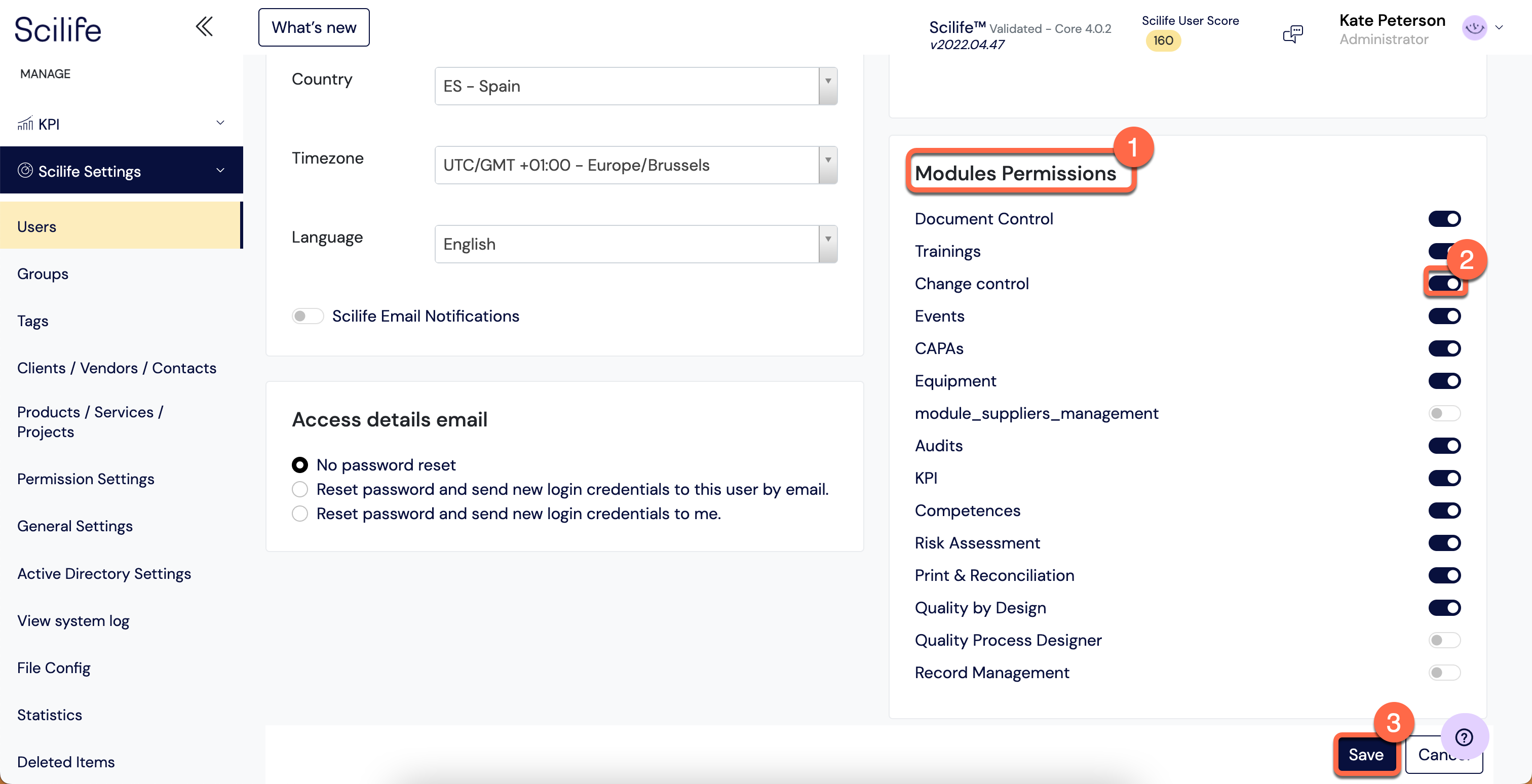Image resolution: width=1532 pixels, height=784 pixels.
Task: Toggle the KPI module permission
Action: tap(1444, 478)
